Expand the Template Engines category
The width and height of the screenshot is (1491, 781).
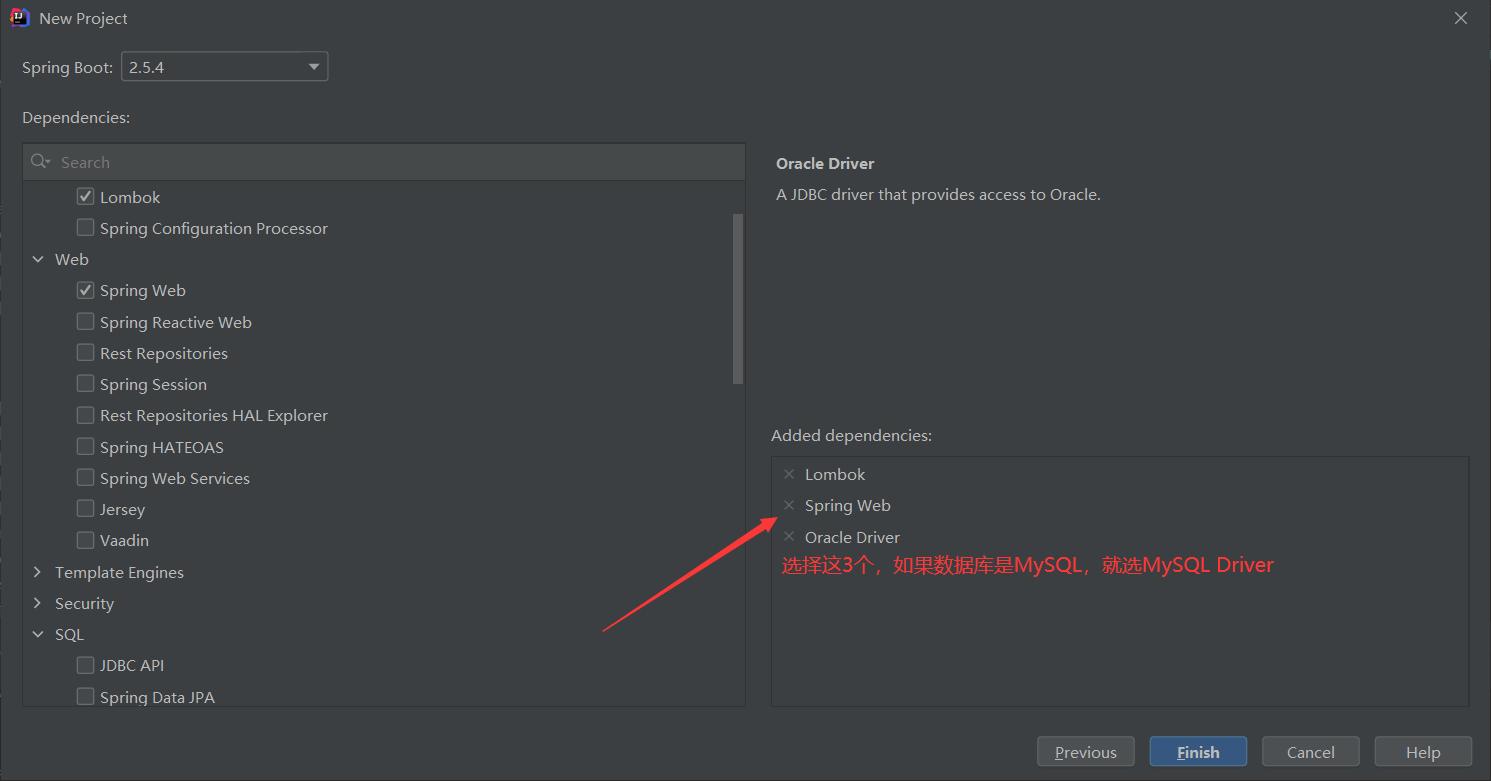(38, 572)
